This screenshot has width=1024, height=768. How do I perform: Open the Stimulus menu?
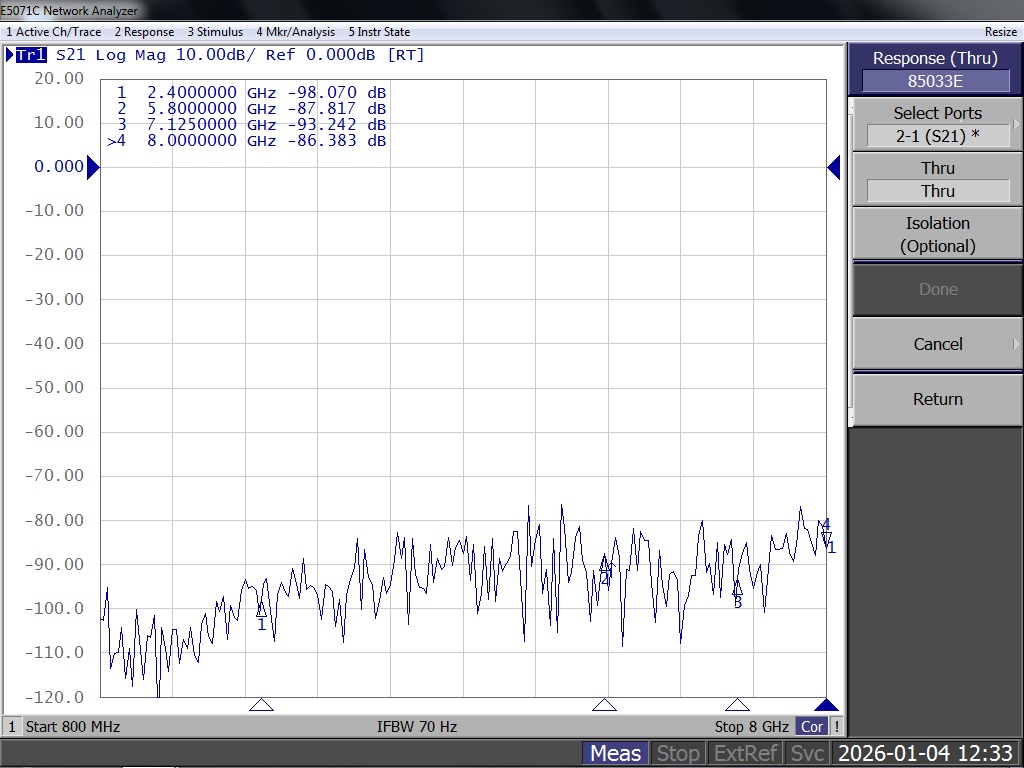[x=215, y=31]
